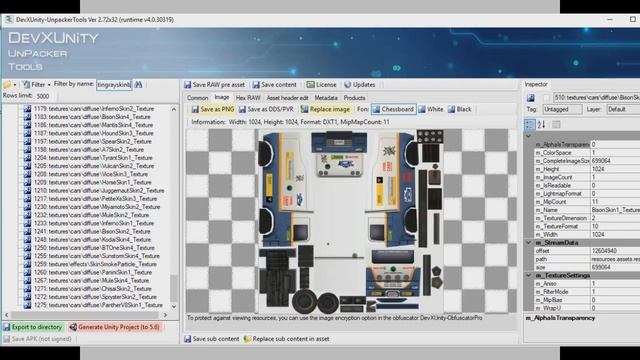The width and height of the screenshot is (640, 360).
Task: Click the m_ColorSpace property row
Action: point(587,153)
